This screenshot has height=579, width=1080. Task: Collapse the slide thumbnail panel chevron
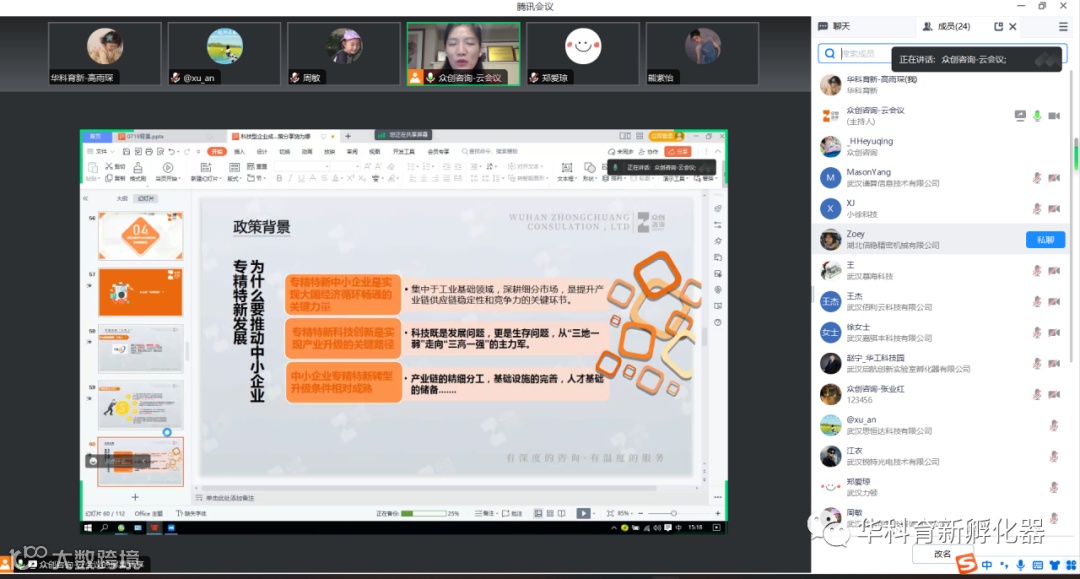point(86,198)
